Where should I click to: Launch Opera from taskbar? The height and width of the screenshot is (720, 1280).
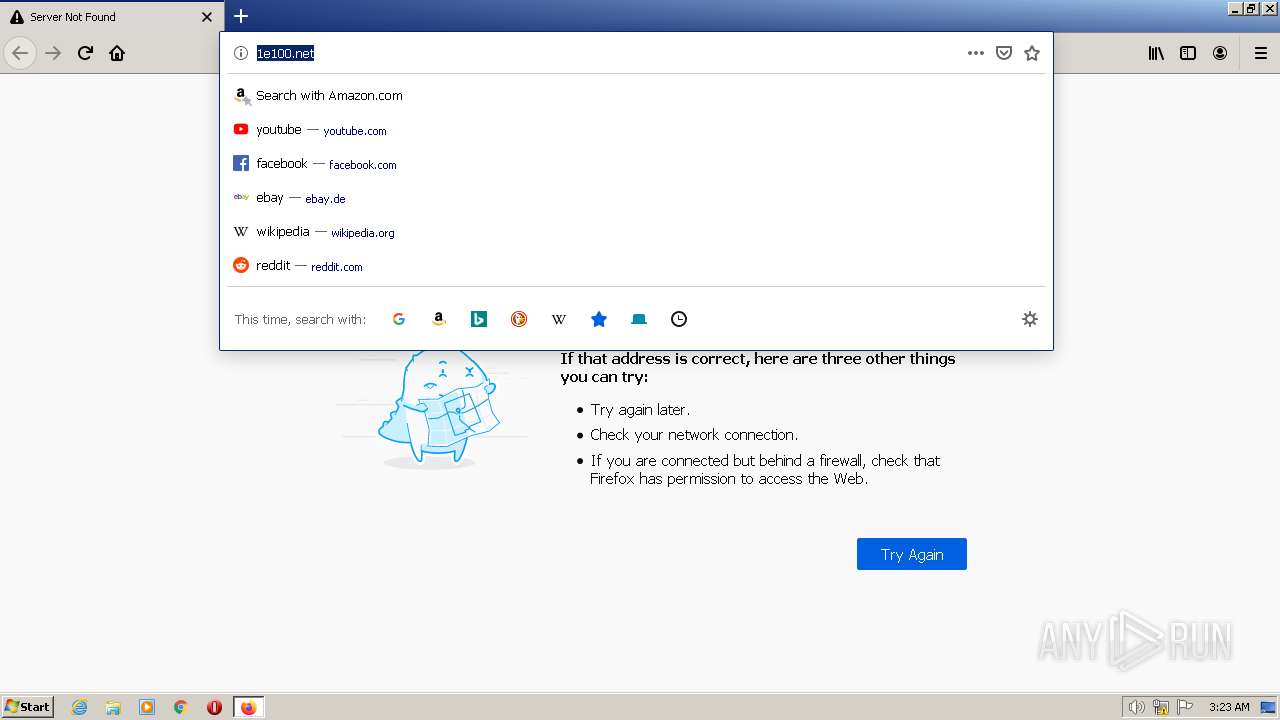tap(214, 707)
